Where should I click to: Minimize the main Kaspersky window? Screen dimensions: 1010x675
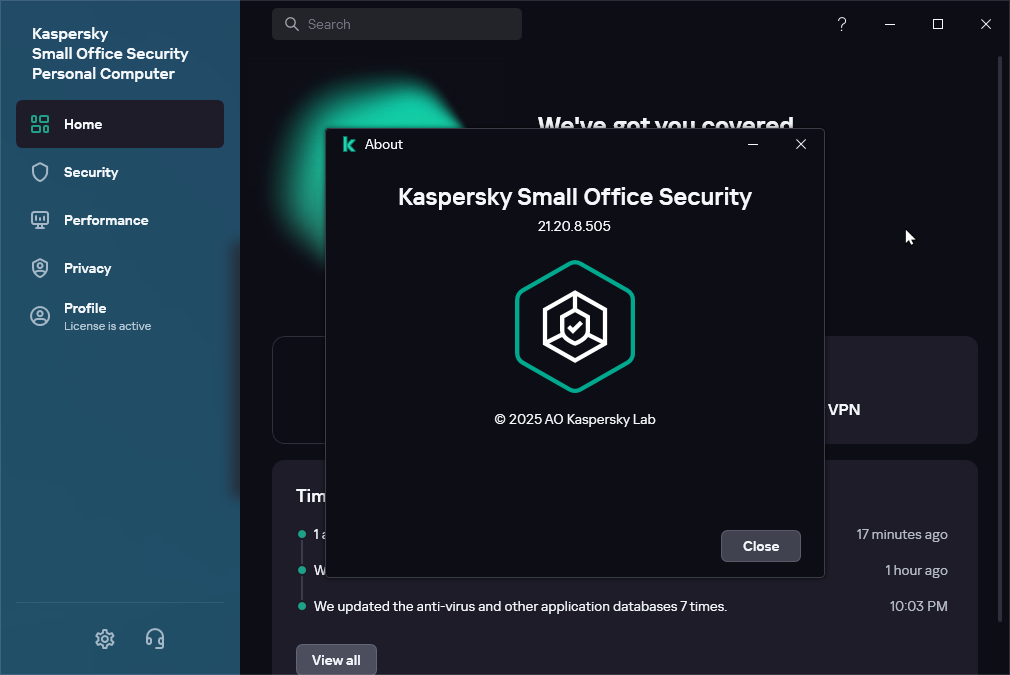click(x=890, y=24)
